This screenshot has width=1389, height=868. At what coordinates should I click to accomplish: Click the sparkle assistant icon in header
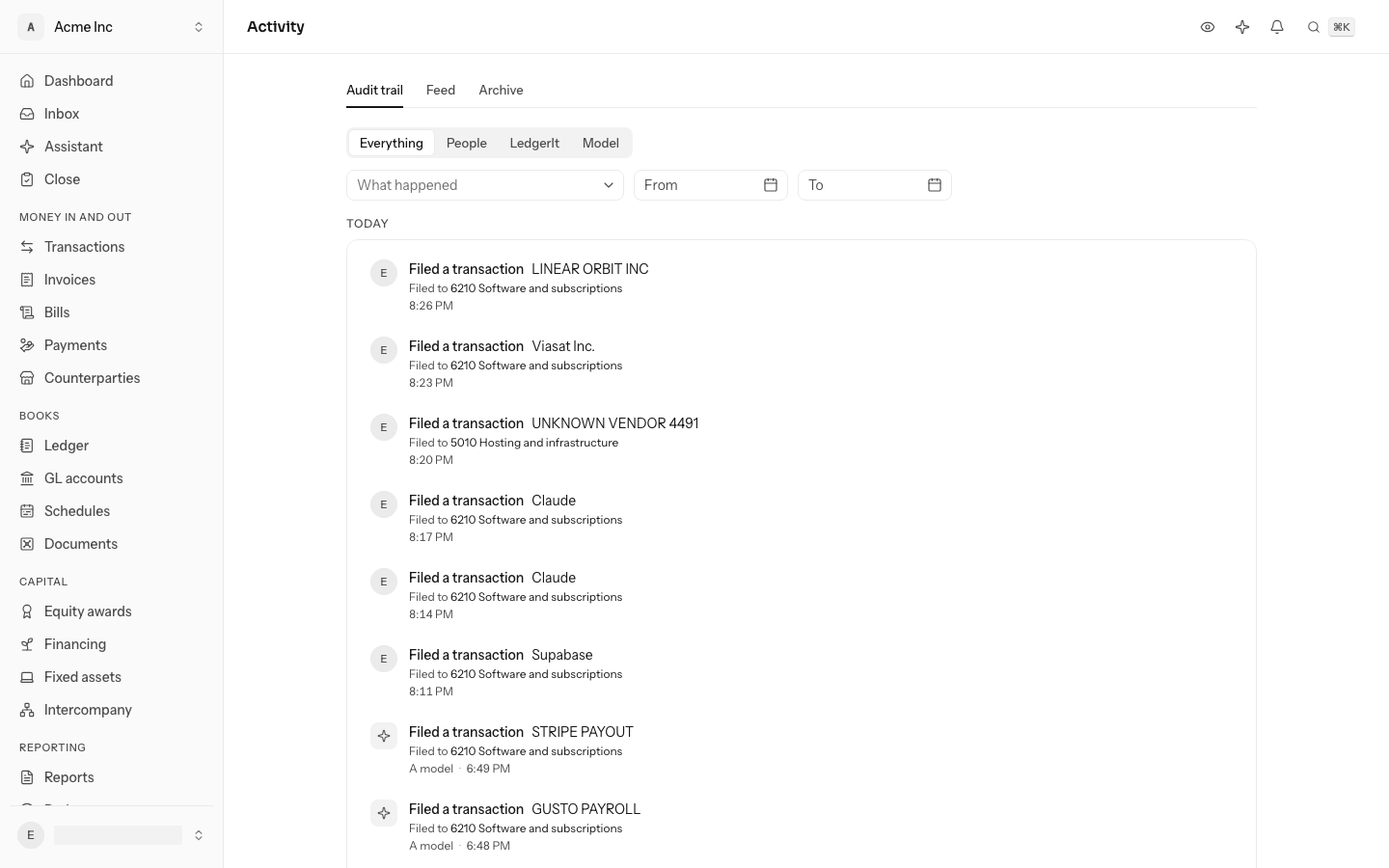coord(1242,27)
